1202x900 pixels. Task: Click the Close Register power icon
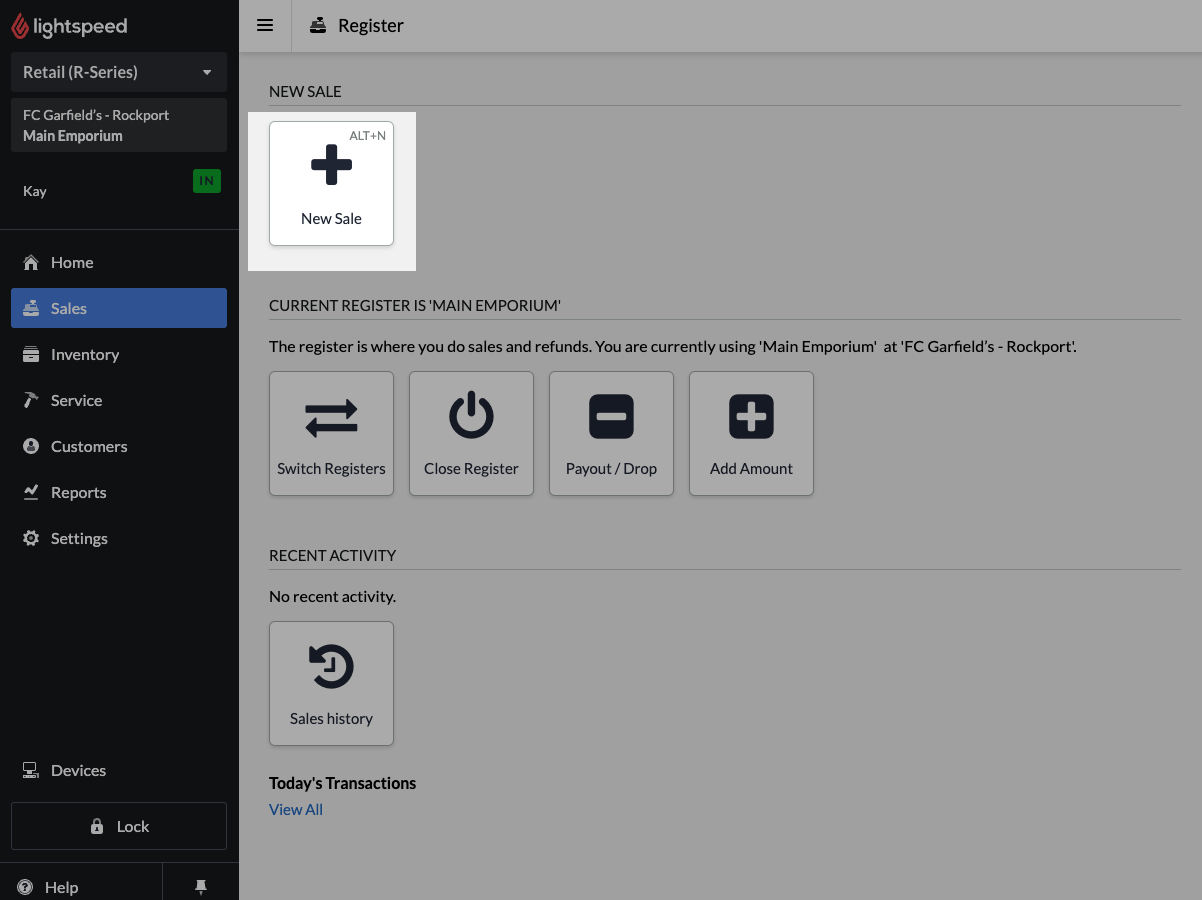(x=471, y=416)
